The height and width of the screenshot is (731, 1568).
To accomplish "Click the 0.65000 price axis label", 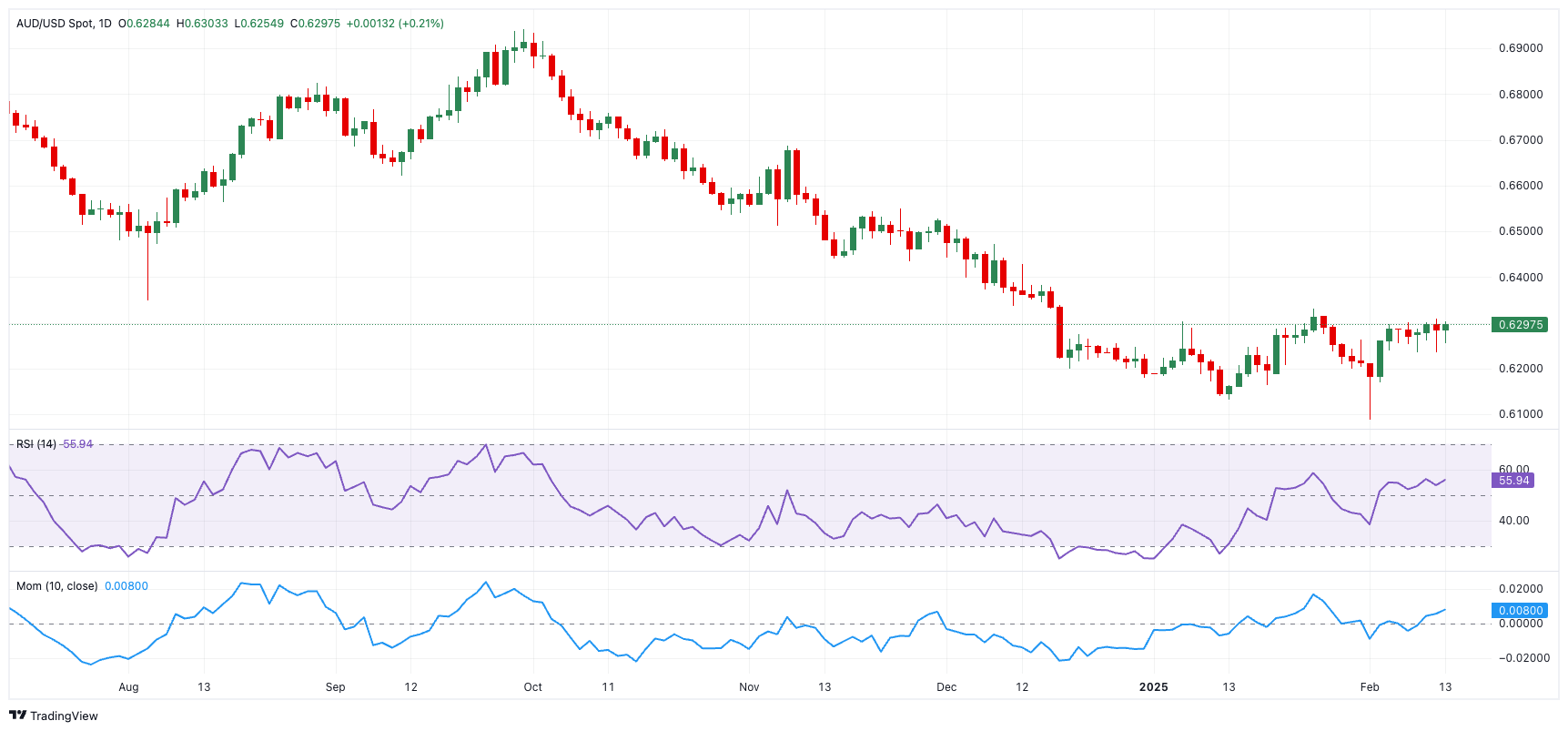I will pyautogui.click(x=1520, y=231).
